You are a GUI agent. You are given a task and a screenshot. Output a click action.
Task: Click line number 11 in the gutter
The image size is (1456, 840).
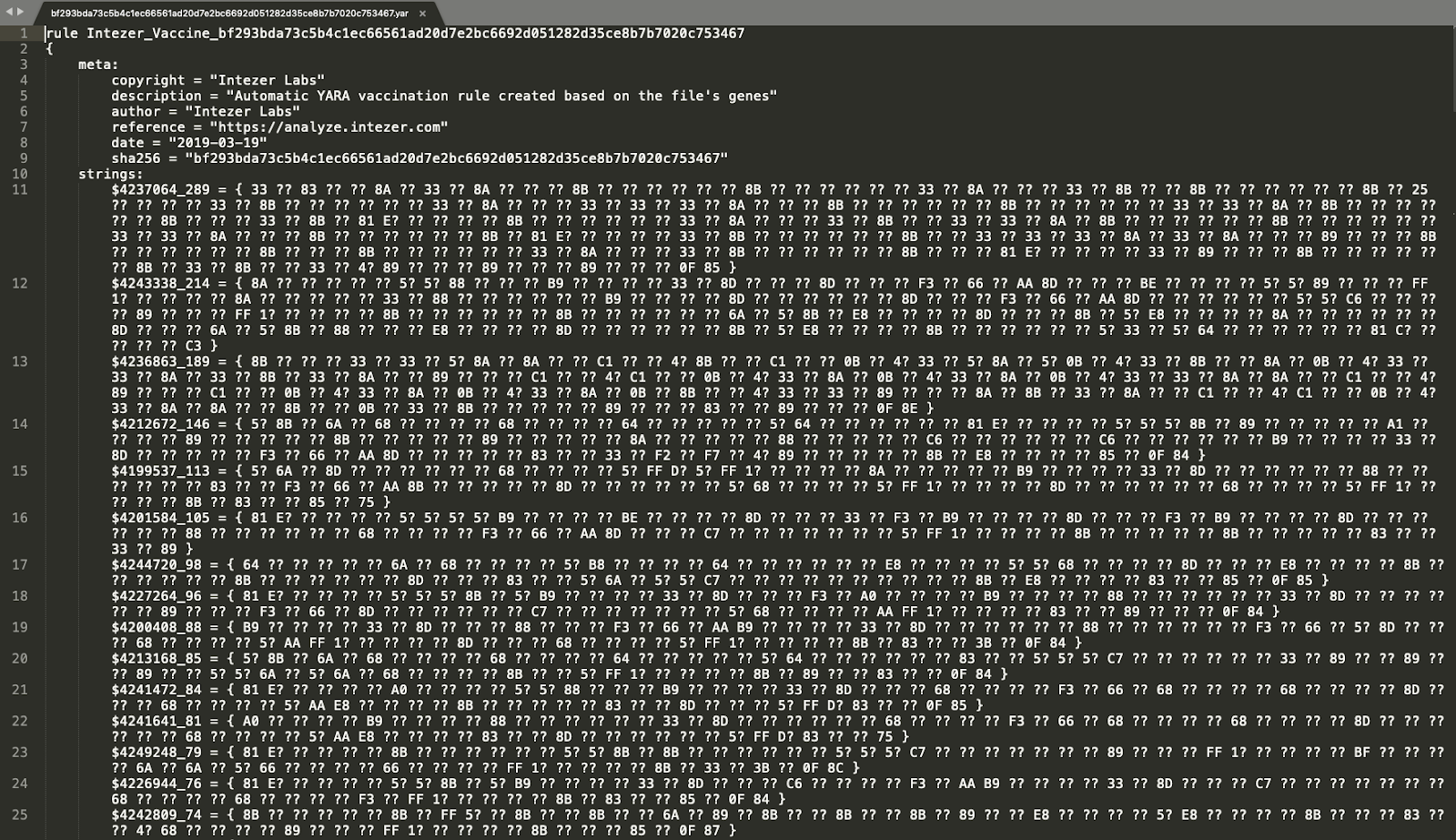click(20, 190)
